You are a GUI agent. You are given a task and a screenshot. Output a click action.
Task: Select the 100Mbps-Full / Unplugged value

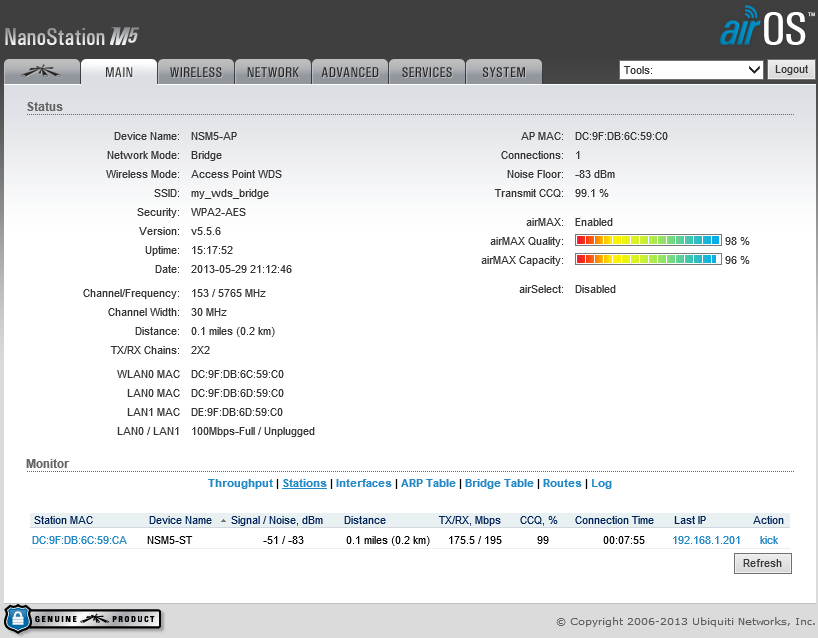[x=252, y=431]
